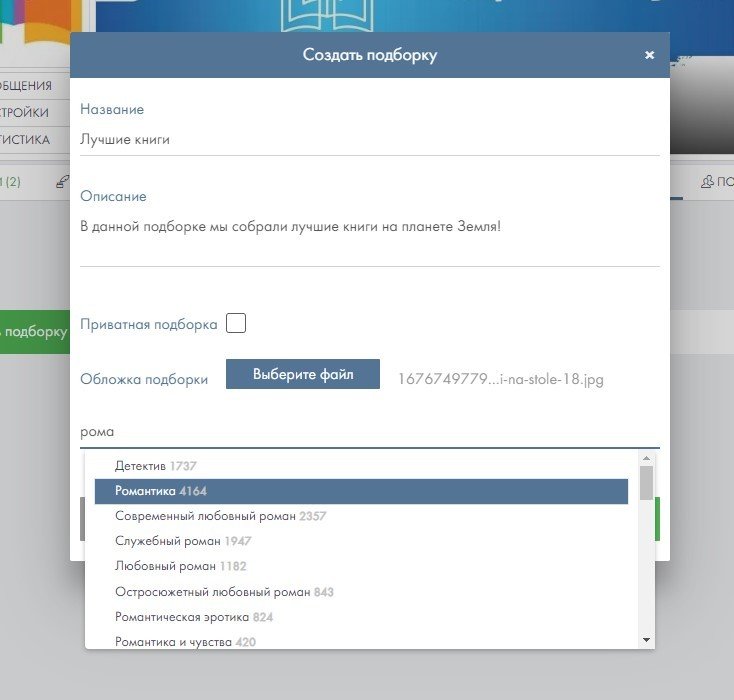The height and width of the screenshot is (700, 734).
Task: Select Служебный роман from suggestions
Action: [361, 541]
